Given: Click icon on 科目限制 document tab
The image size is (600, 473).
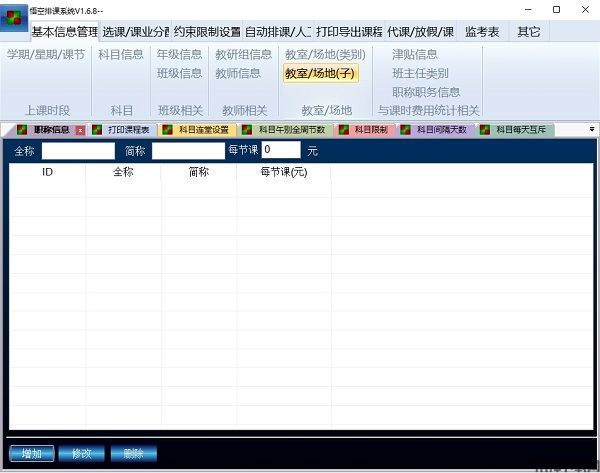Looking at the screenshot, I should click(344, 130).
